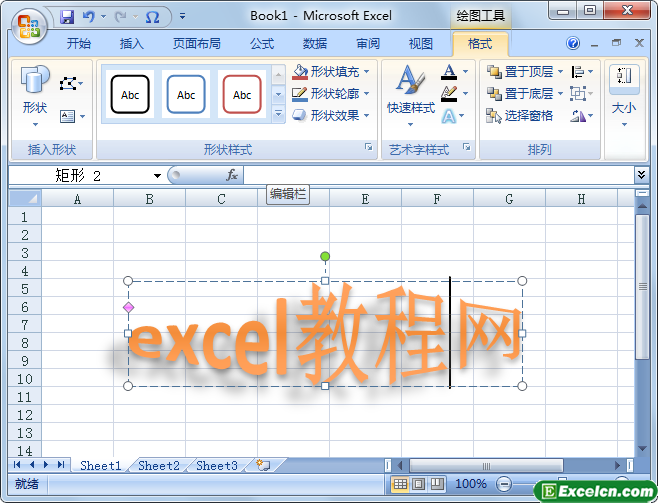The width and height of the screenshot is (658, 503).
Task: Go to first sheet navigation arrow
Action: tap(17, 464)
